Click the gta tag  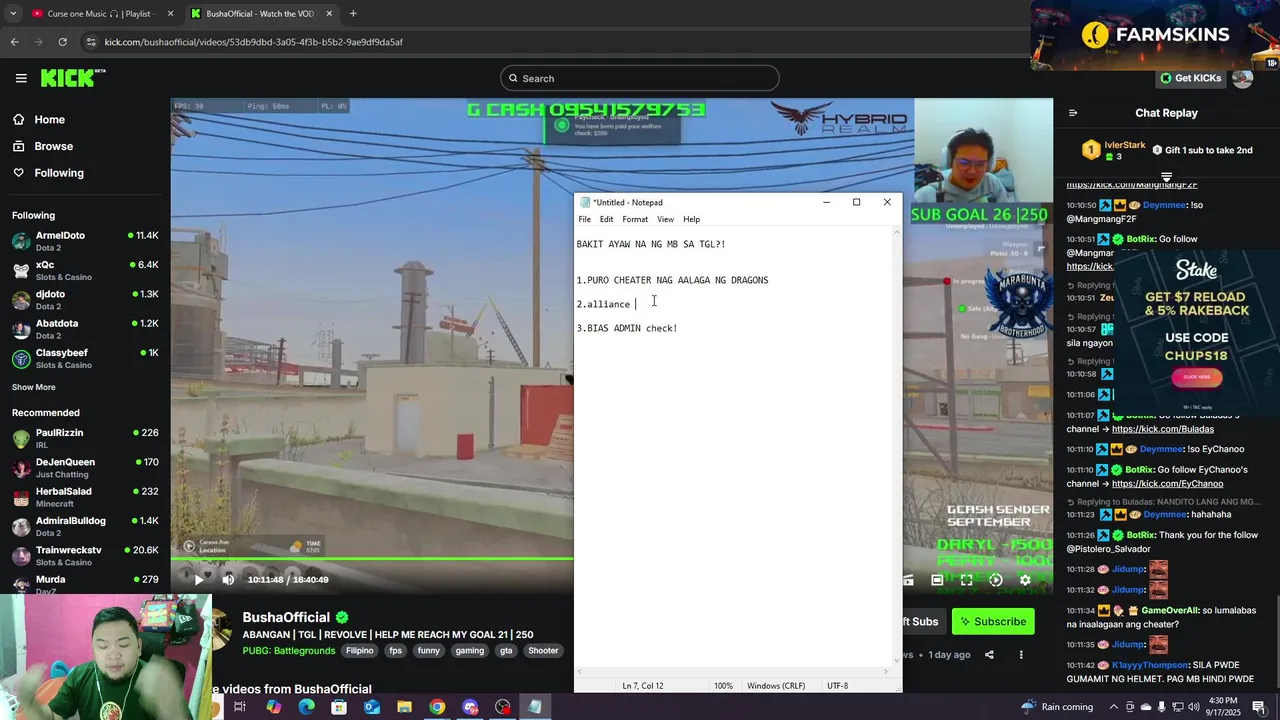(506, 651)
